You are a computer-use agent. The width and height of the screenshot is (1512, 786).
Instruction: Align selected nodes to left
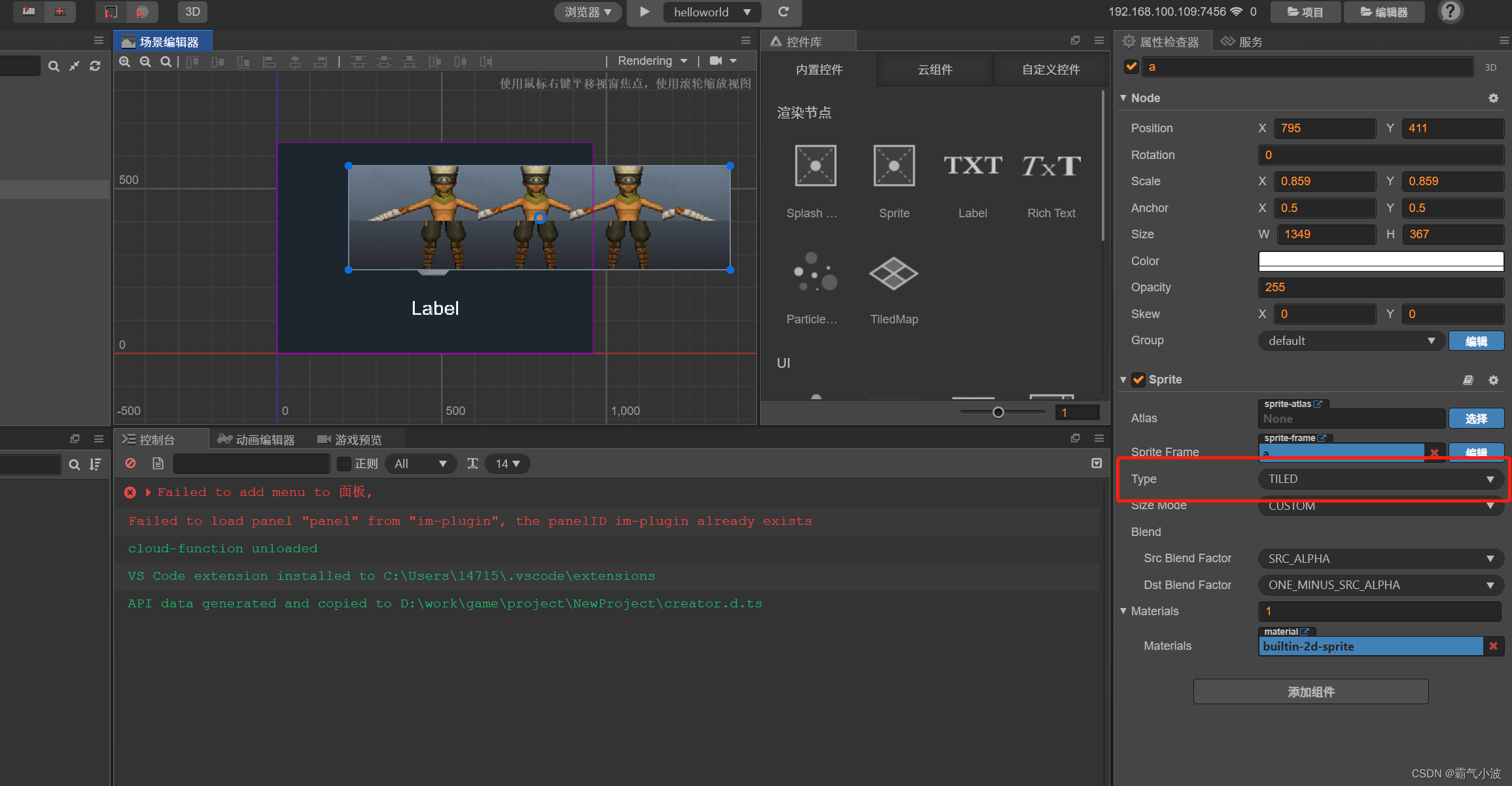coord(269,62)
